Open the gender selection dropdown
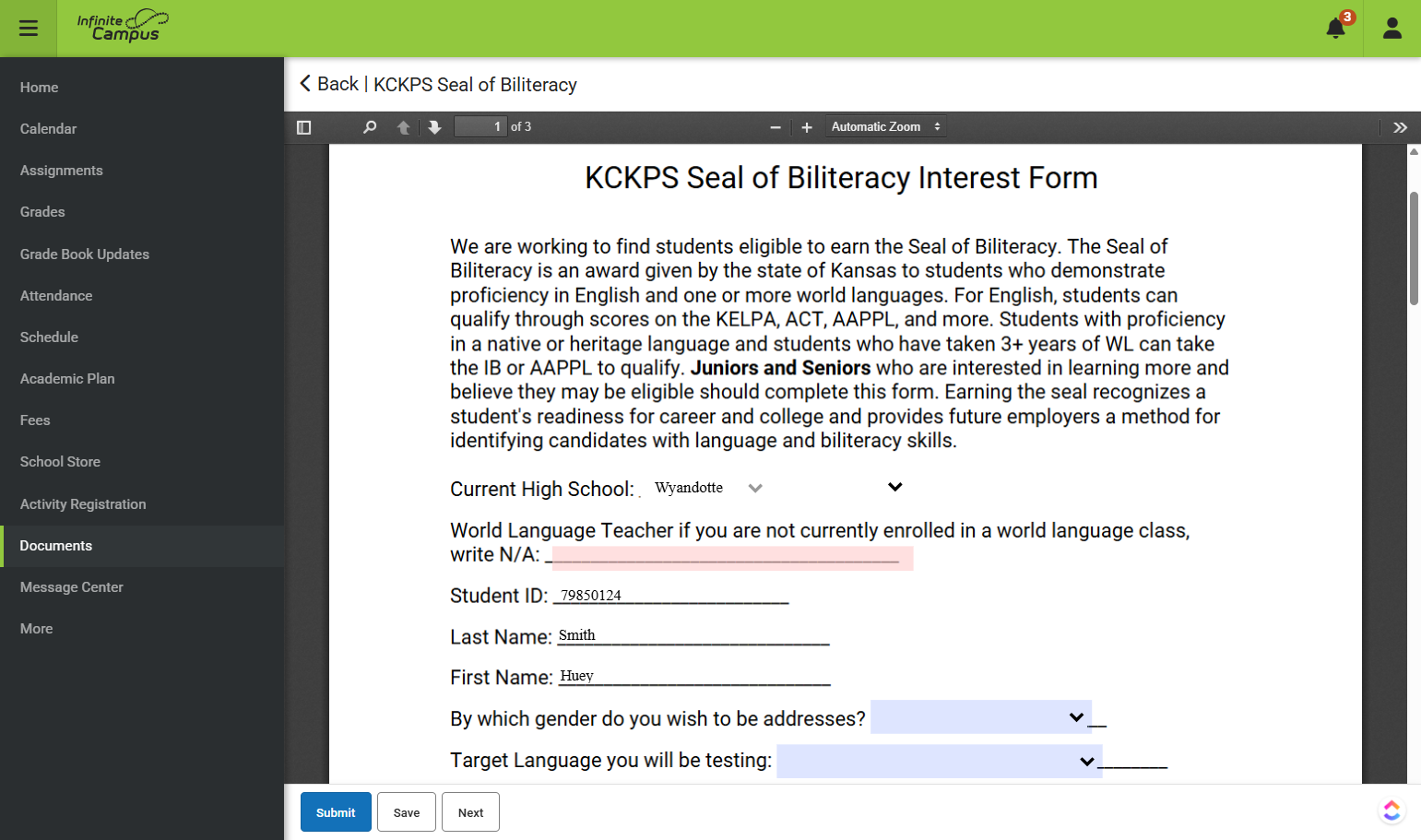Viewport: 1421px width, 840px height. click(981, 717)
